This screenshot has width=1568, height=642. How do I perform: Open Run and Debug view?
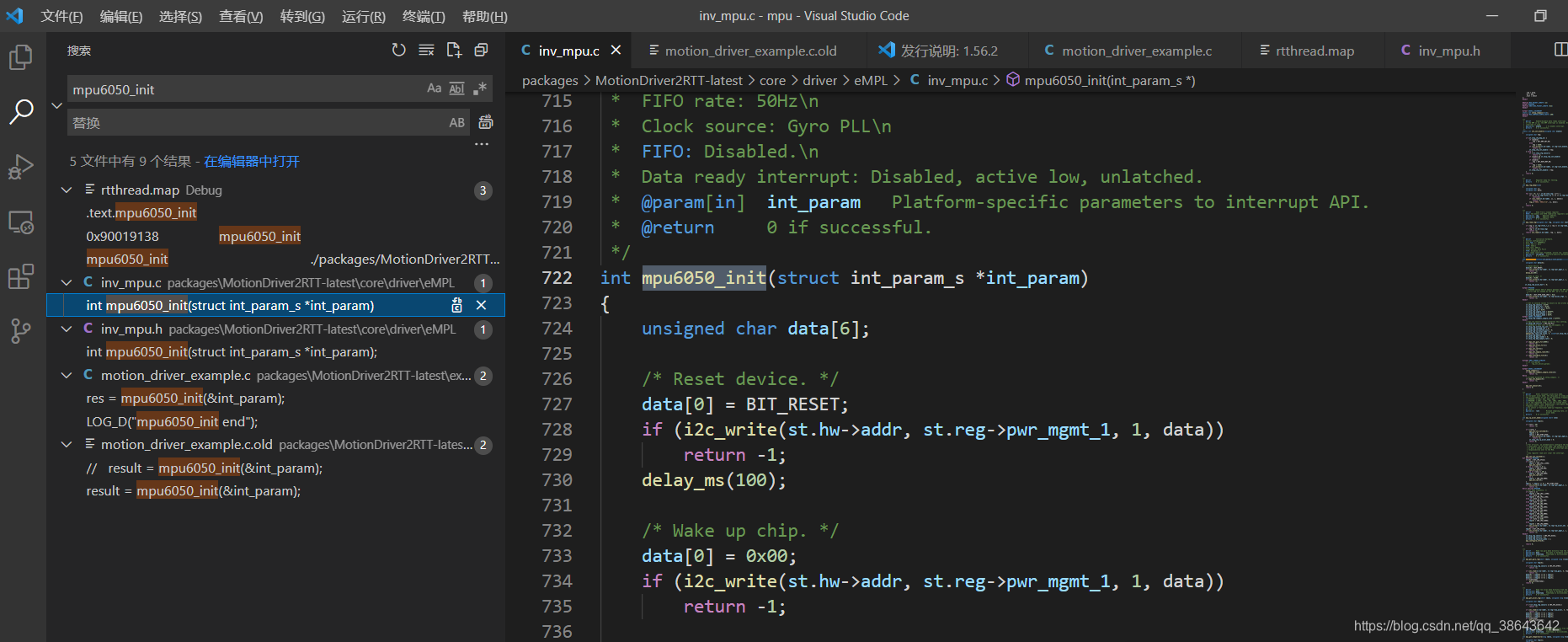point(20,167)
